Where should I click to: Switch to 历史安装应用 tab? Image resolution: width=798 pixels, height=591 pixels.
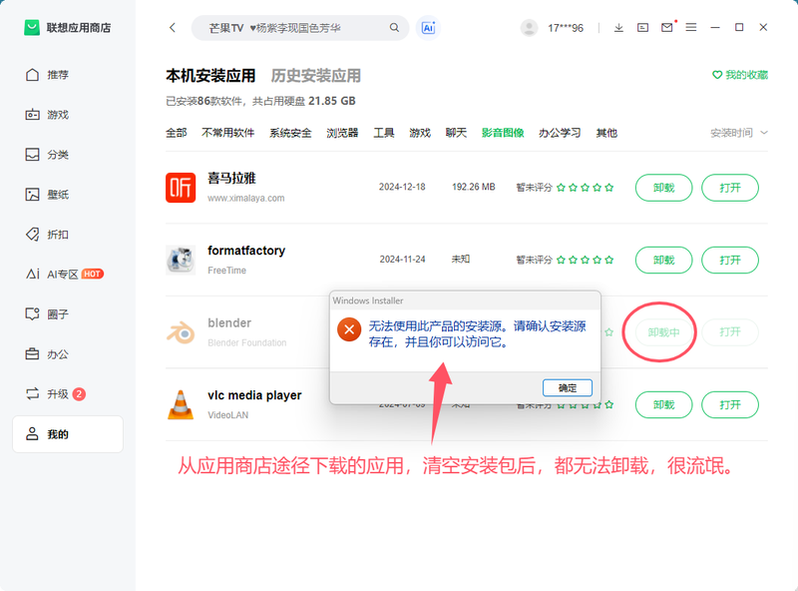(x=316, y=76)
